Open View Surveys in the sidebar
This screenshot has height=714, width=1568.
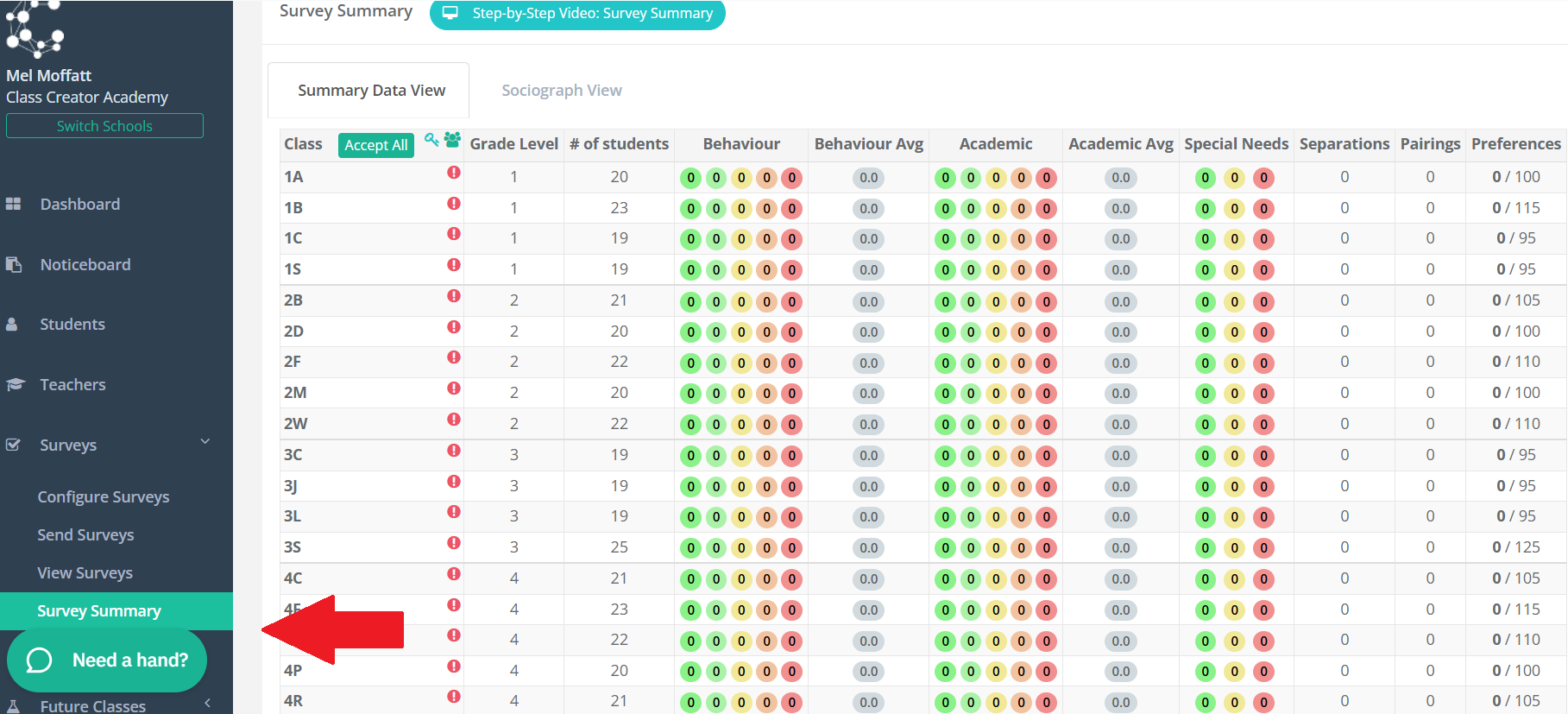tap(85, 573)
